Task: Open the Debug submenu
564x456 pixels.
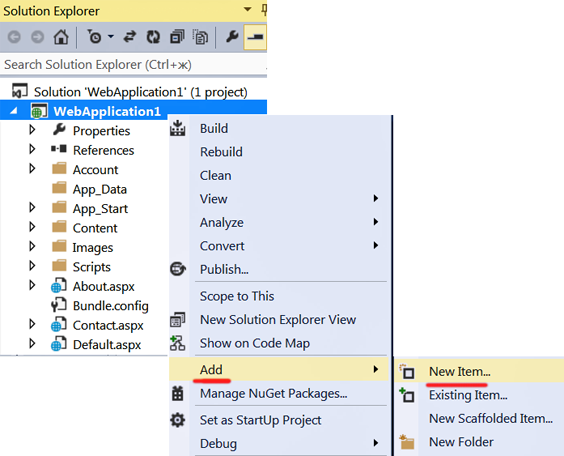Action: click(280, 443)
